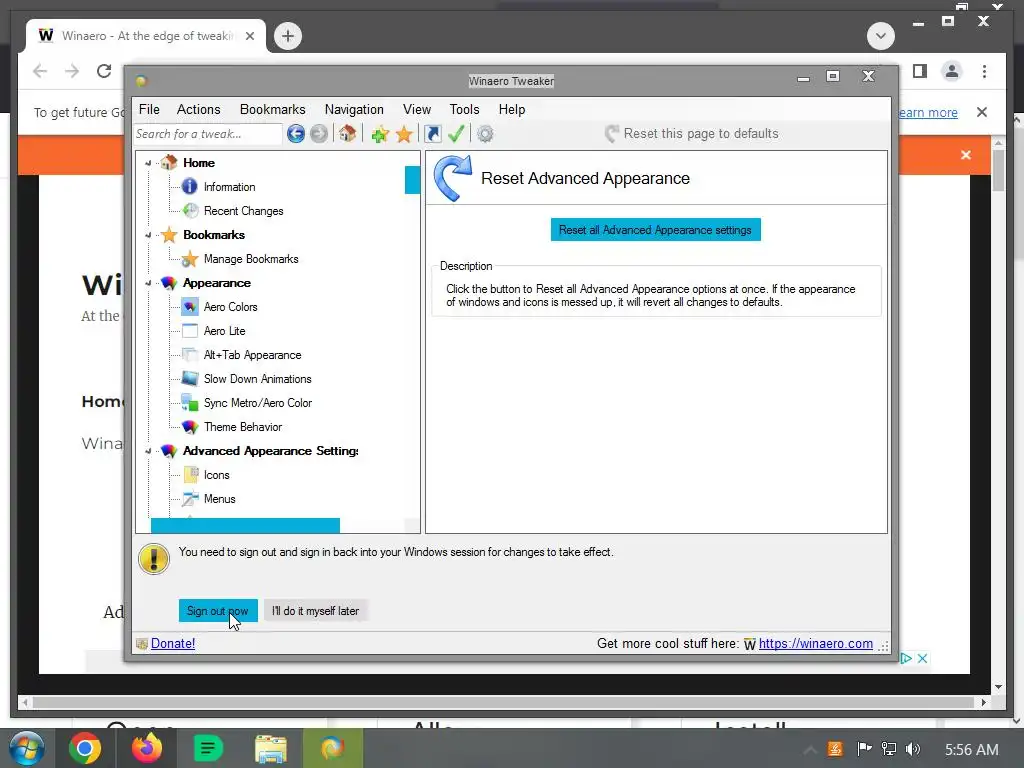The width and height of the screenshot is (1024, 768).
Task: Show hidden system tray icons arrow
Action: click(x=810, y=750)
